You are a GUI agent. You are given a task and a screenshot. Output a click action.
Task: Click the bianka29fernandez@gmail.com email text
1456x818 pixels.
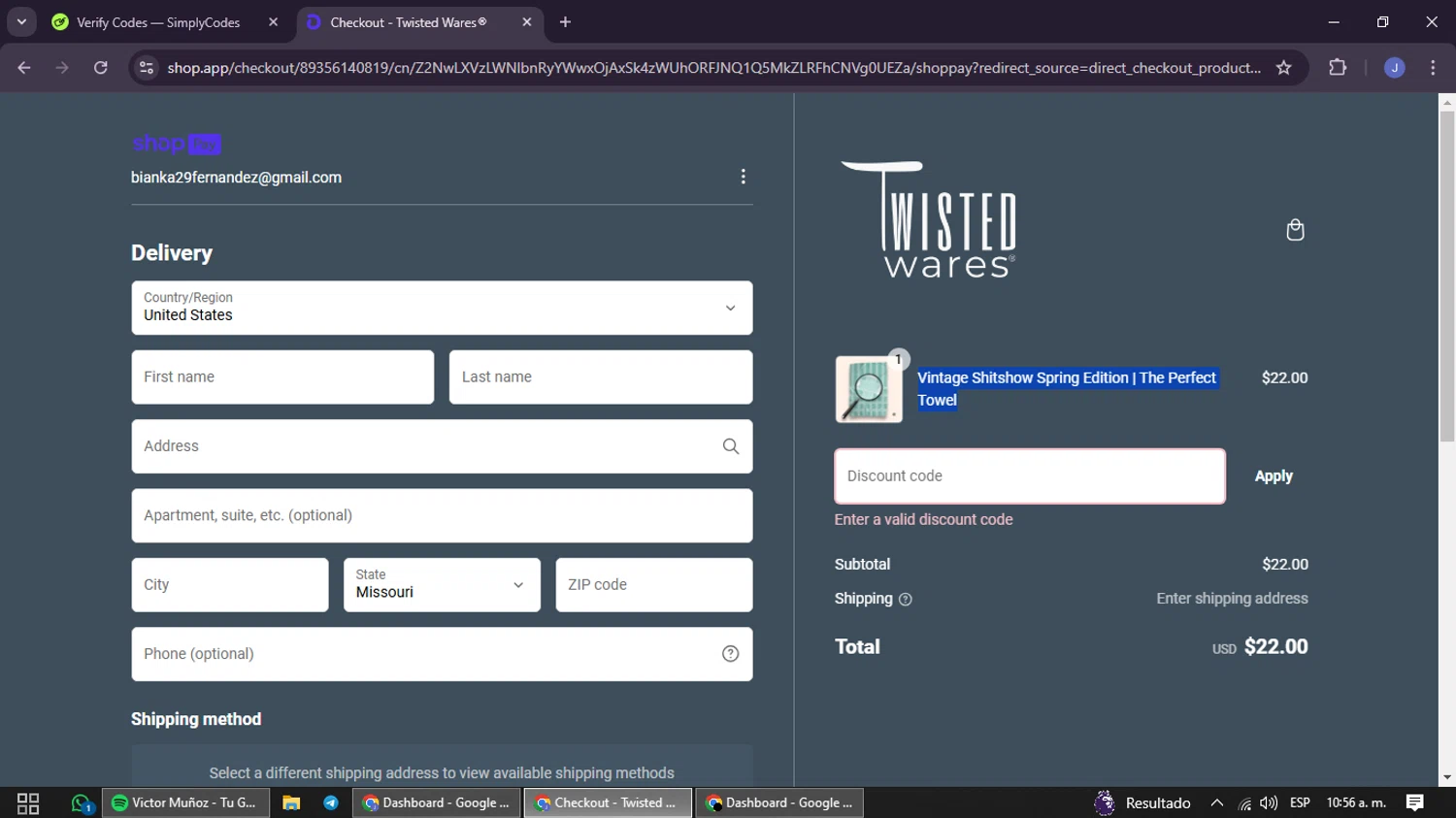(x=236, y=178)
